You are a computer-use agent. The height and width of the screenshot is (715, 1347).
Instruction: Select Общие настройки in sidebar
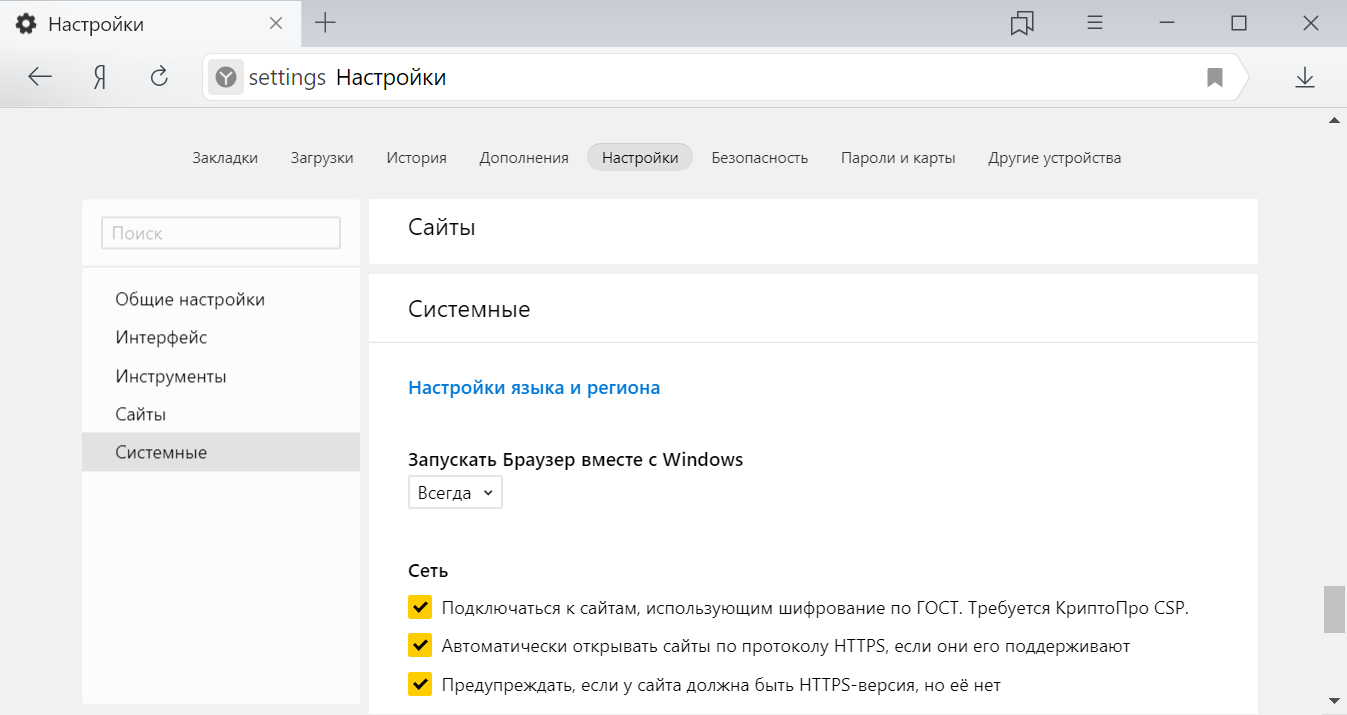click(x=221, y=299)
